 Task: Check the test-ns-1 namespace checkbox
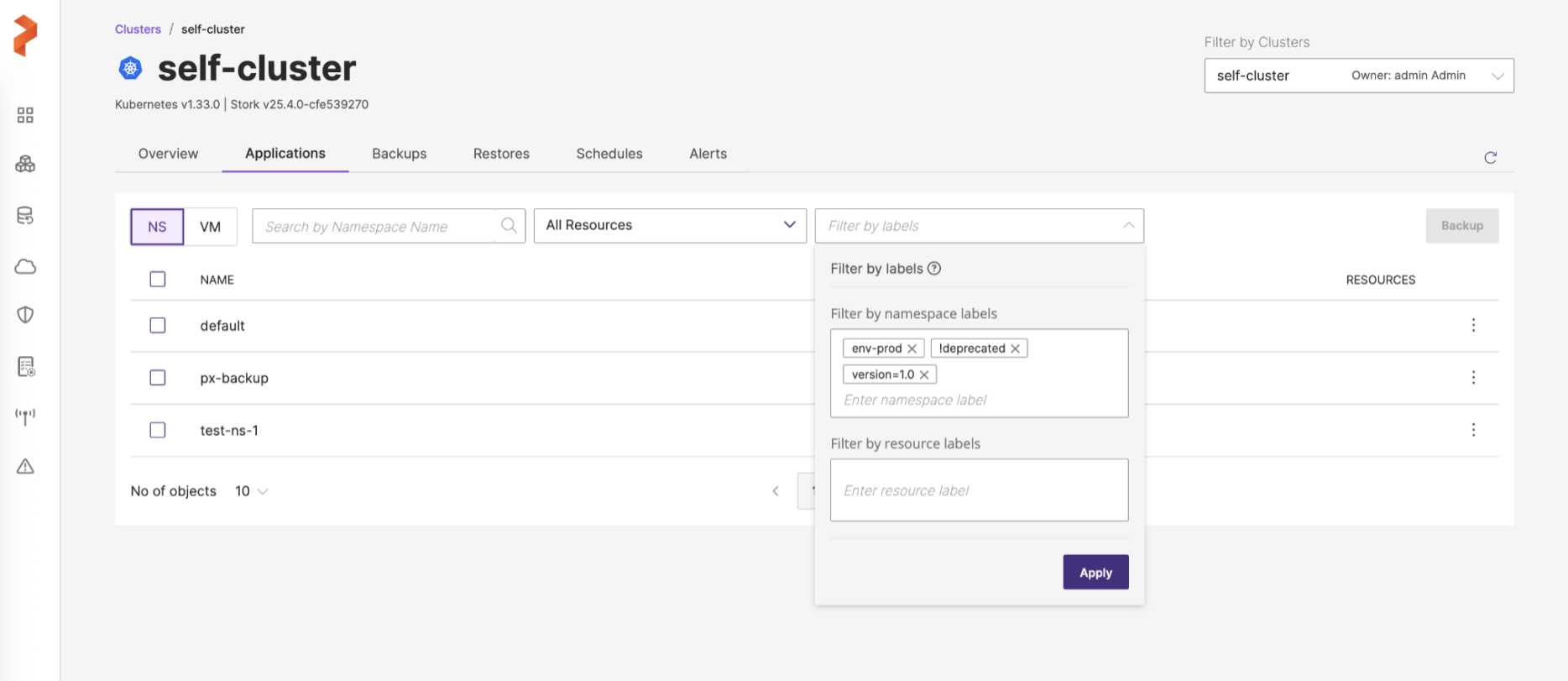click(158, 430)
